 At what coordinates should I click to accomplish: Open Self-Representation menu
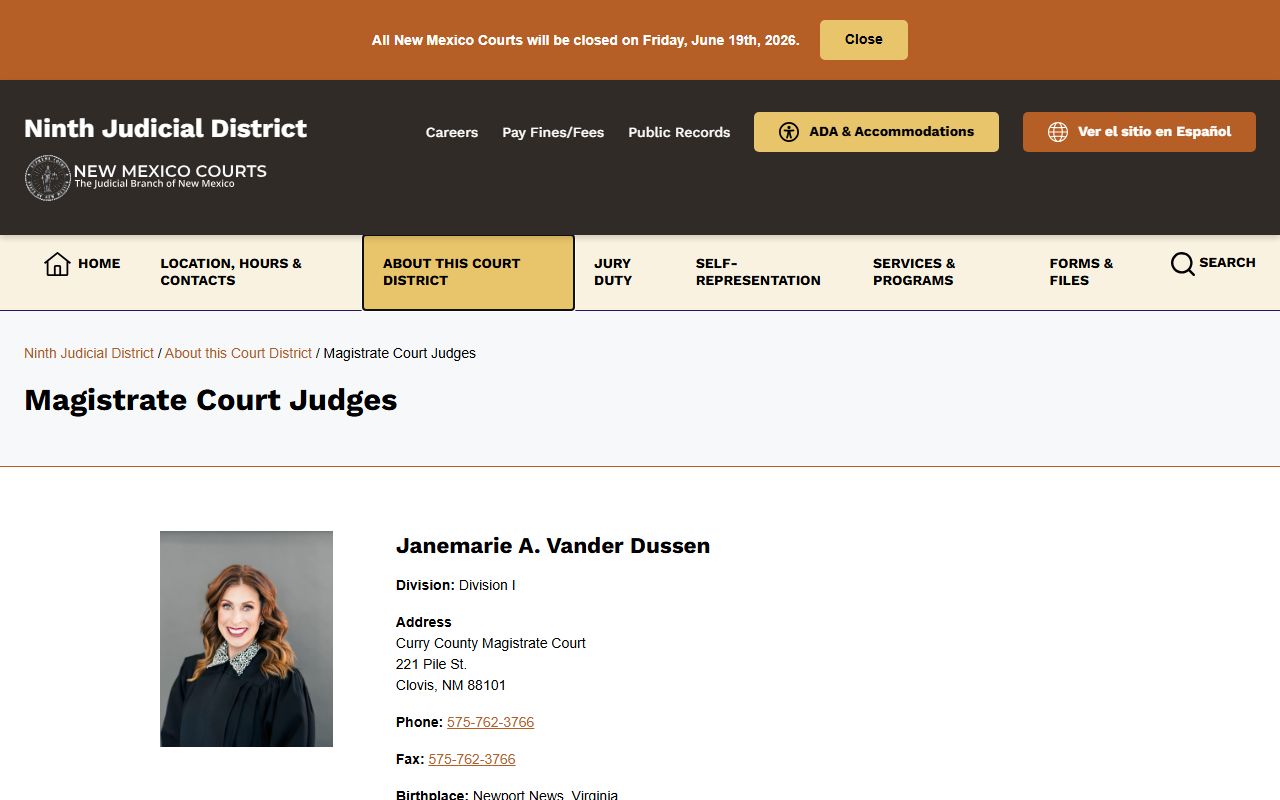(758, 272)
